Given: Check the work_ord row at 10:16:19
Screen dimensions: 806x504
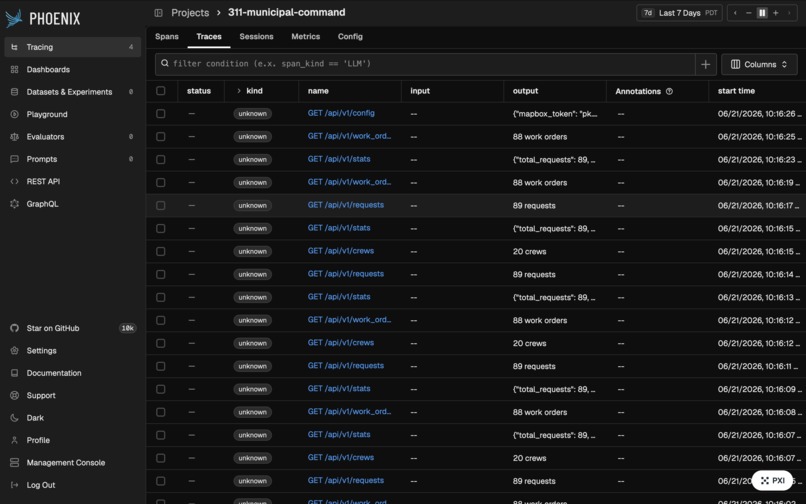Looking at the screenshot, I should pyautogui.click(x=160, y=182).
